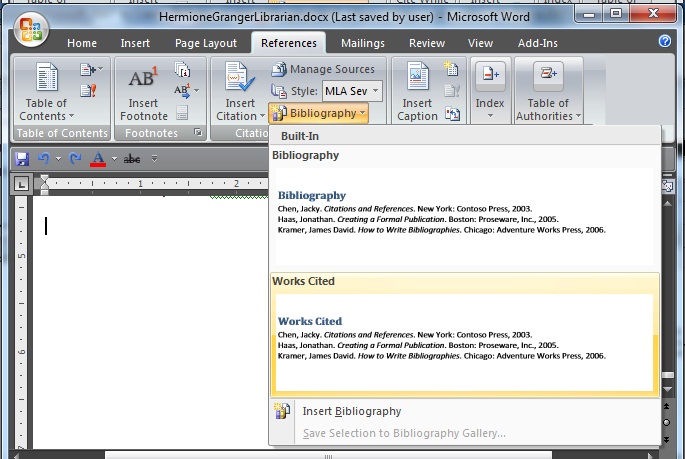Click the Cross-reference icon
The width and height of the screenshot is (685, 459).
[452, 114]
